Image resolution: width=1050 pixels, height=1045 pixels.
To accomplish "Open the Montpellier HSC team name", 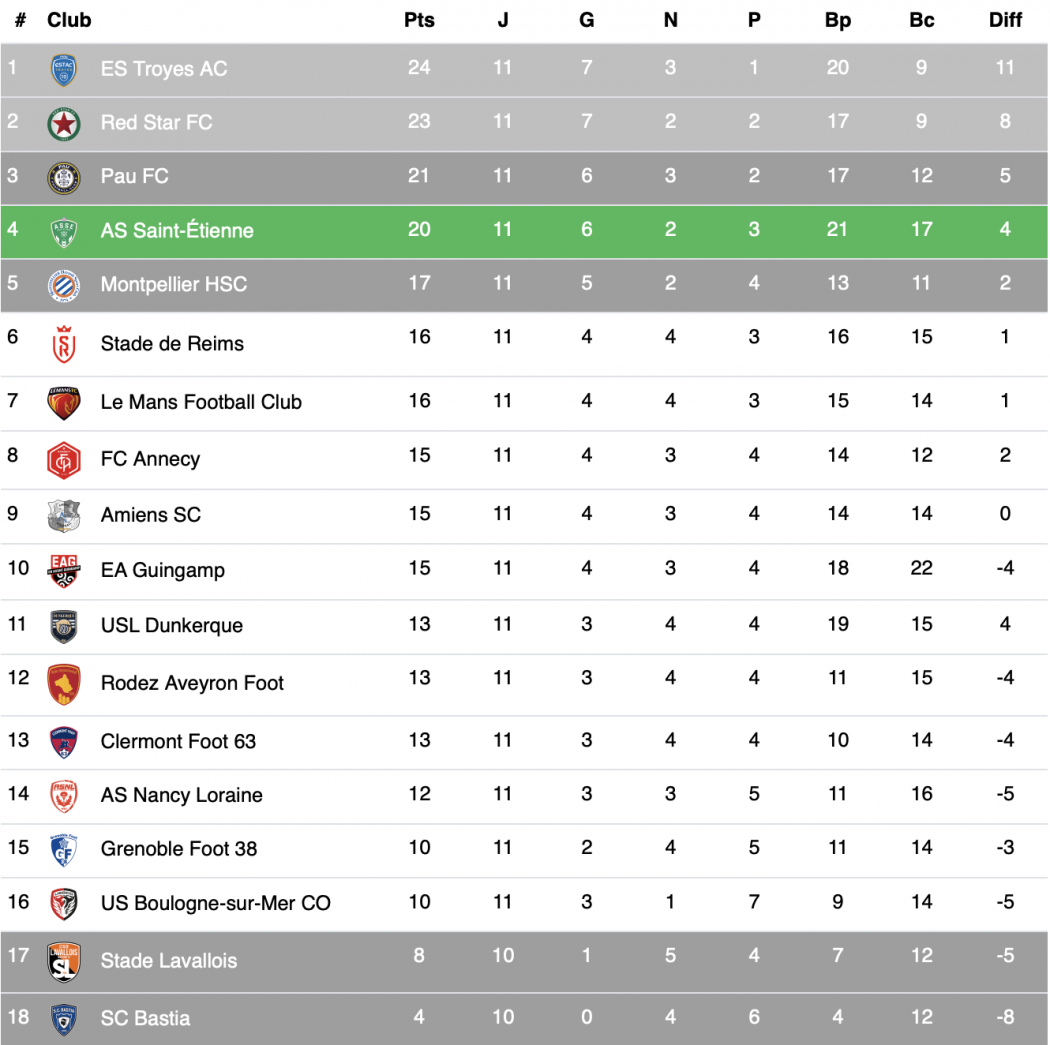I will coord(174,285).
